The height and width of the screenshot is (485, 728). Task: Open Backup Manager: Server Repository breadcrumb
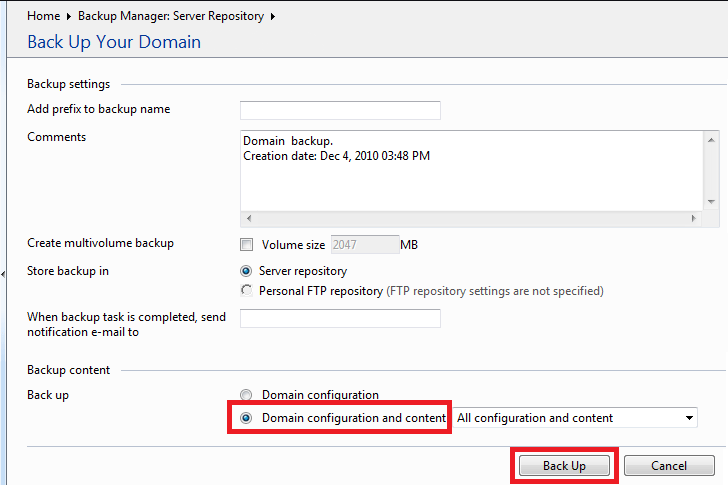pyautogui.click(x=171, y=16)
